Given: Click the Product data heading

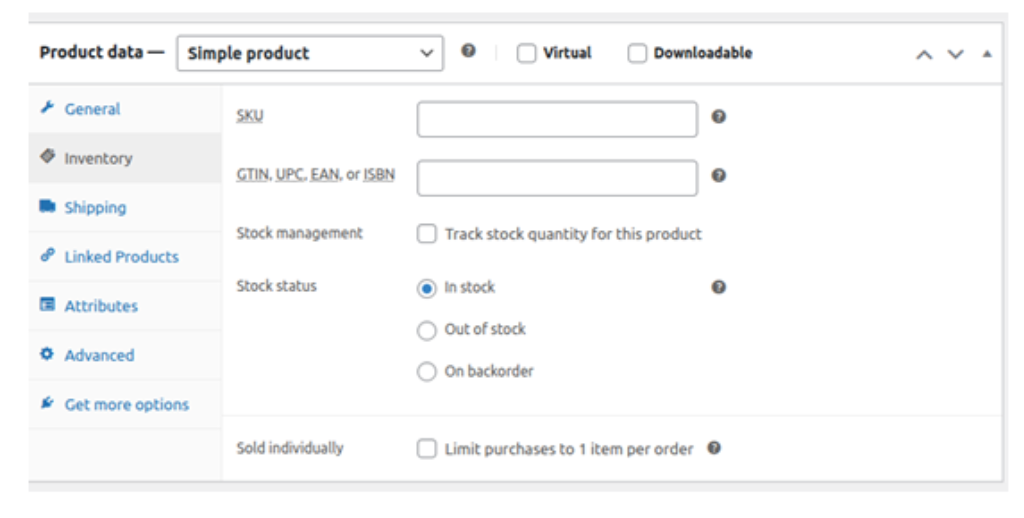Looking at the screenshot, I should point(91,52).
